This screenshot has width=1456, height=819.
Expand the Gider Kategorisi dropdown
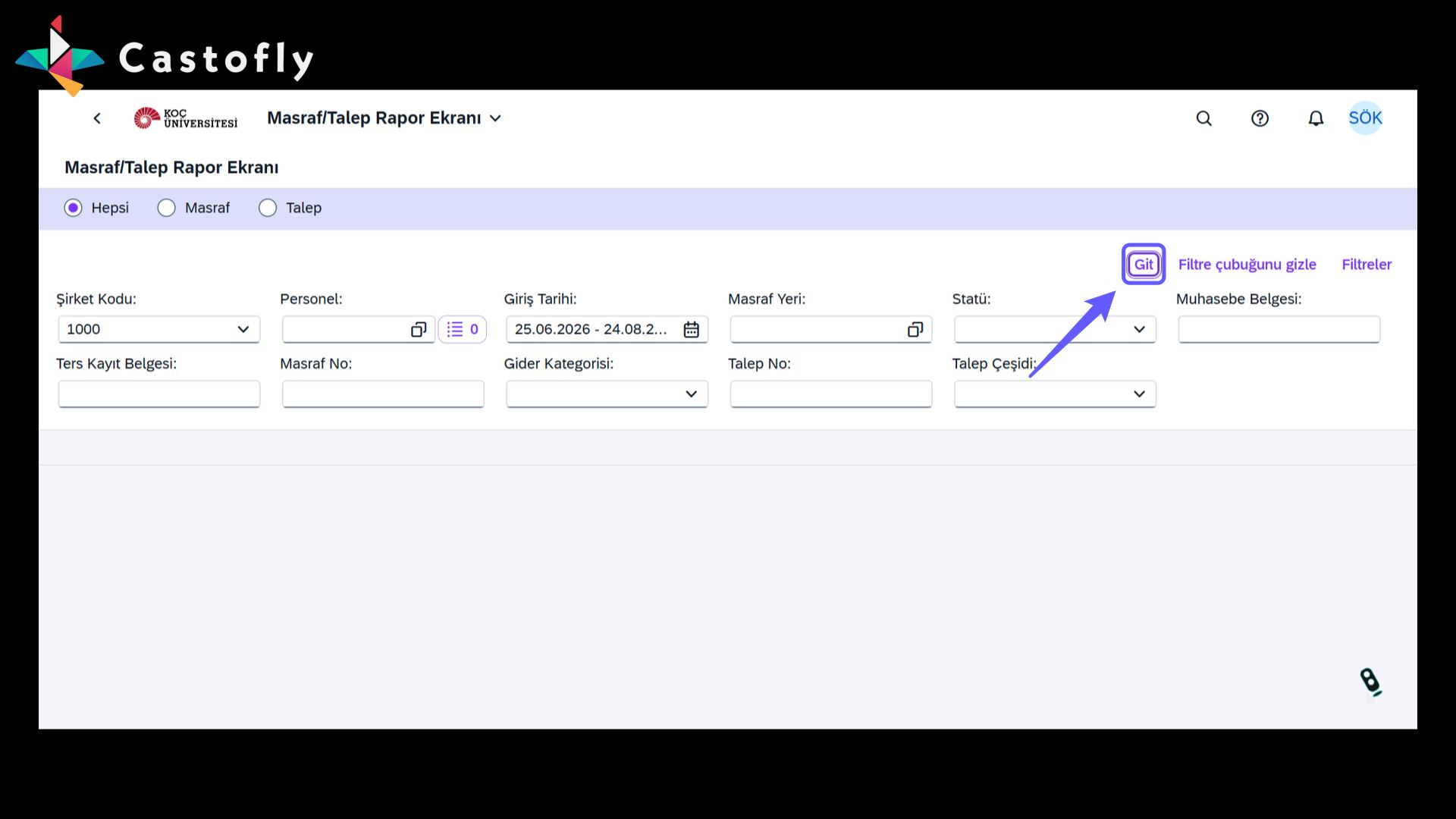[691, 394]
